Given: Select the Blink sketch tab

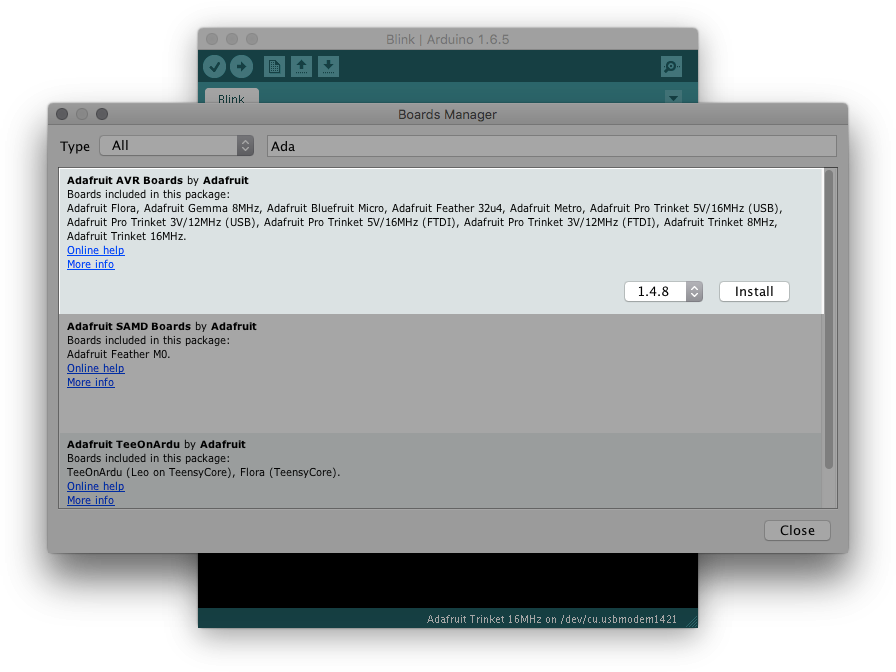Looking at the screenshot, I should pyautogui.click(x=231, y=97).
